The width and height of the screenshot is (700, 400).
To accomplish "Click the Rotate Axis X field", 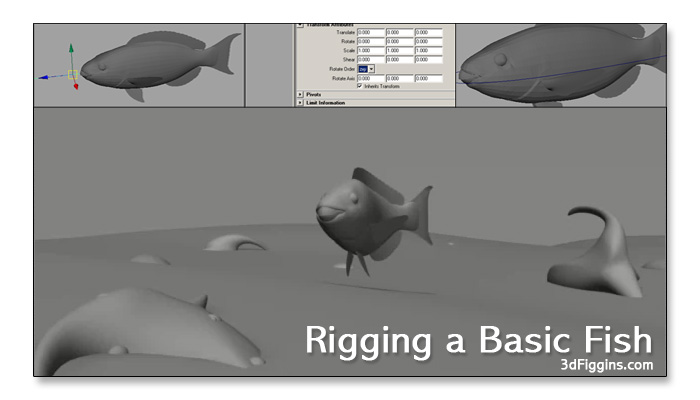I will click(371, 78).
